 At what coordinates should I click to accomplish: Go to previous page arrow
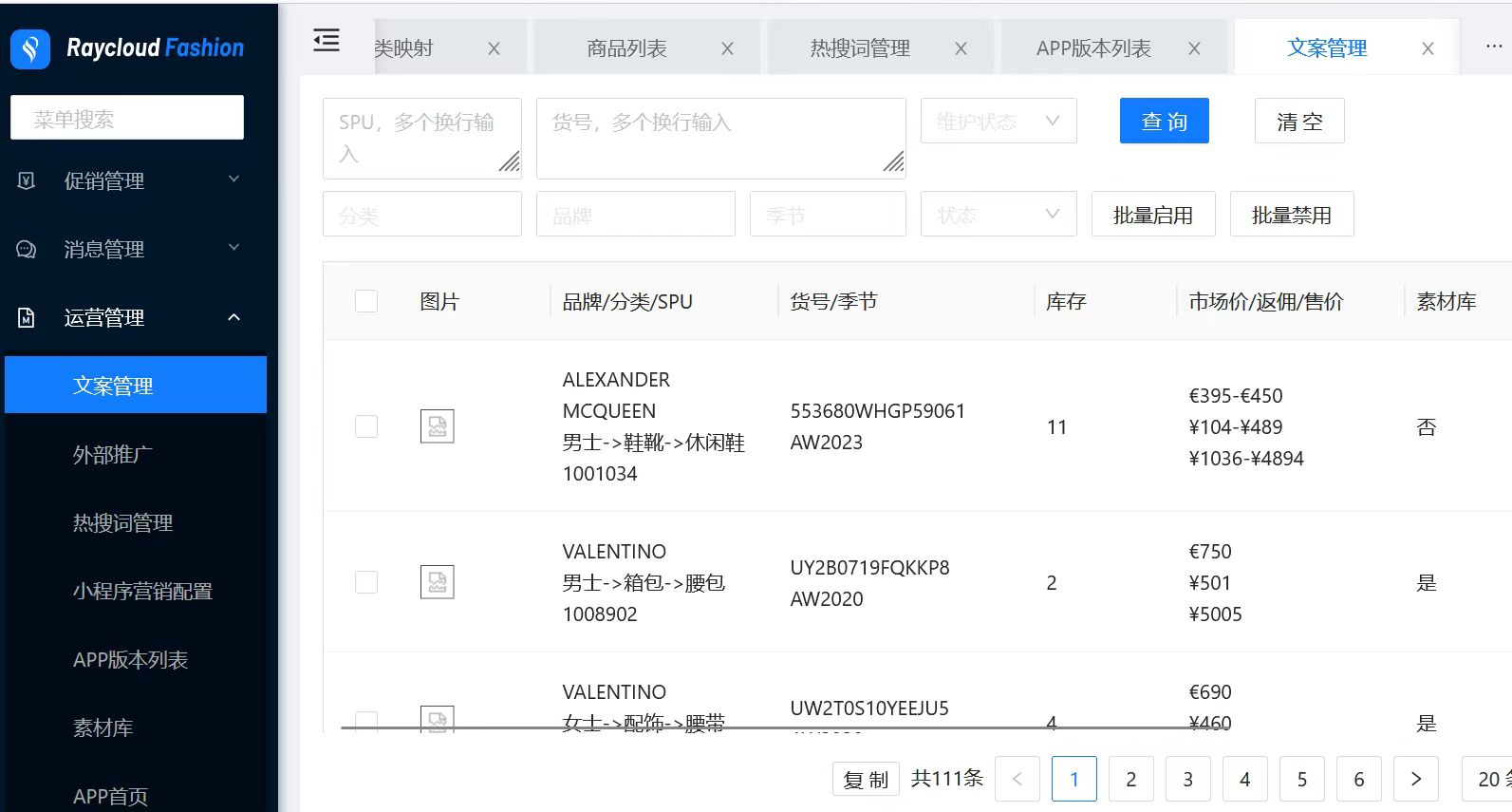1017,779
